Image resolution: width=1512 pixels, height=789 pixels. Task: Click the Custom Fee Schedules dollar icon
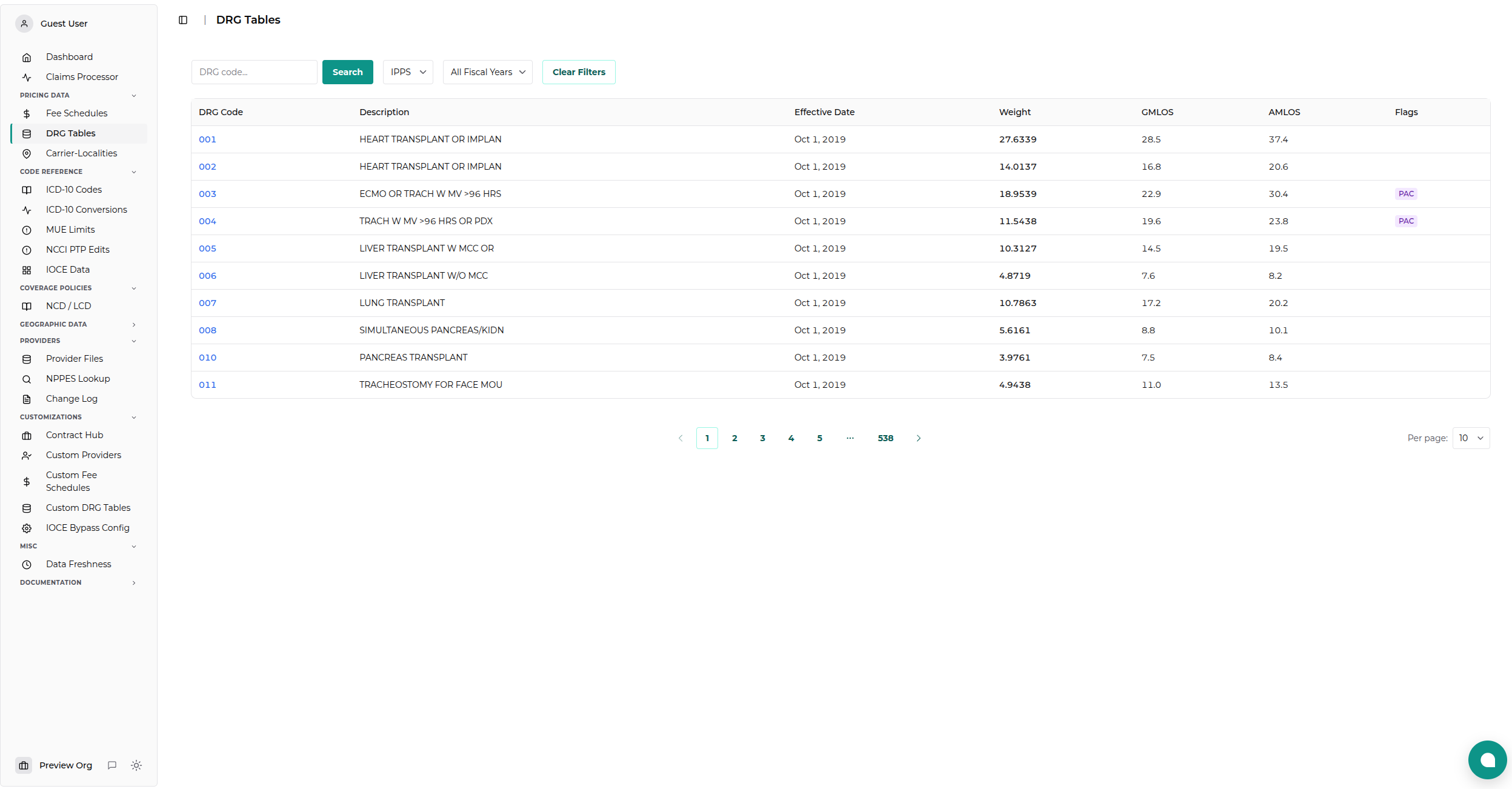(27, 482)
